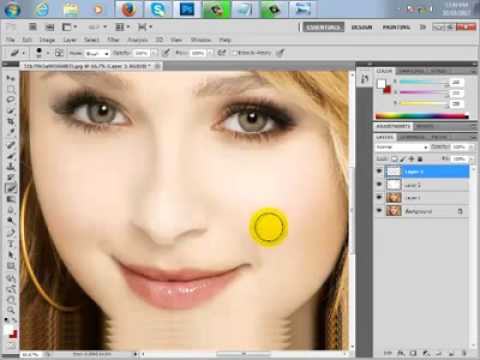Image resolution: width=480 pixels, height=360 pixels.
Task: Toggle the brushes panel icon in options bar
Action: tap(59, 53)
